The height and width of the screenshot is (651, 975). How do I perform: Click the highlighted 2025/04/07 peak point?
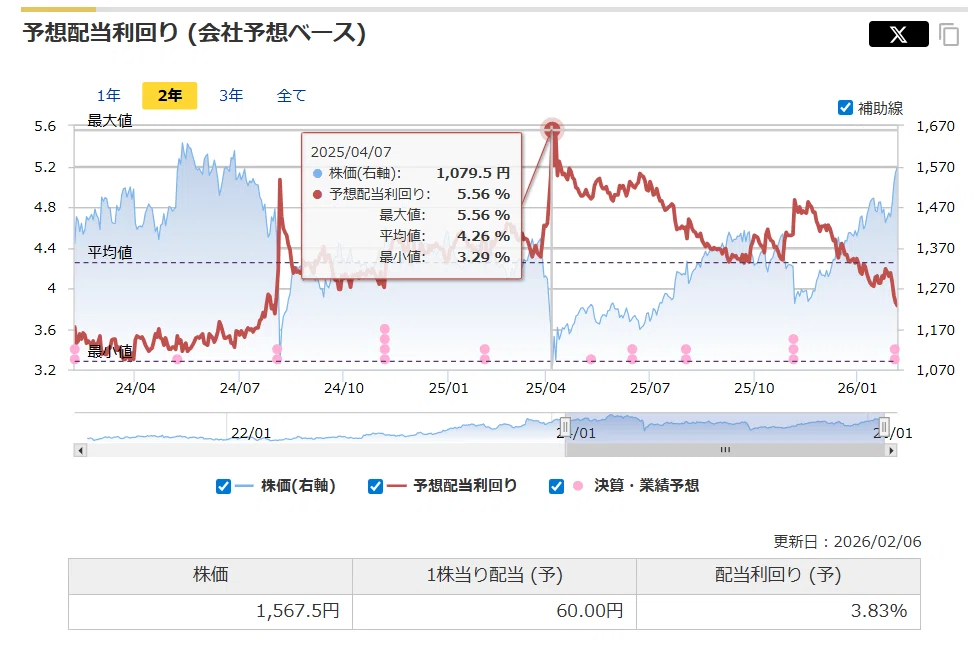pos(552,129)
